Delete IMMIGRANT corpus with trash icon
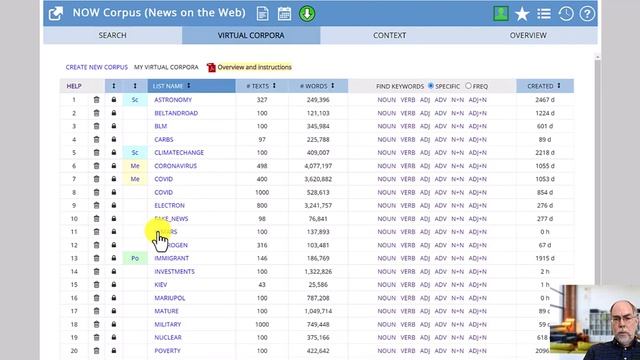This screenshot has width=640, height=360. [x=96, y=258]
